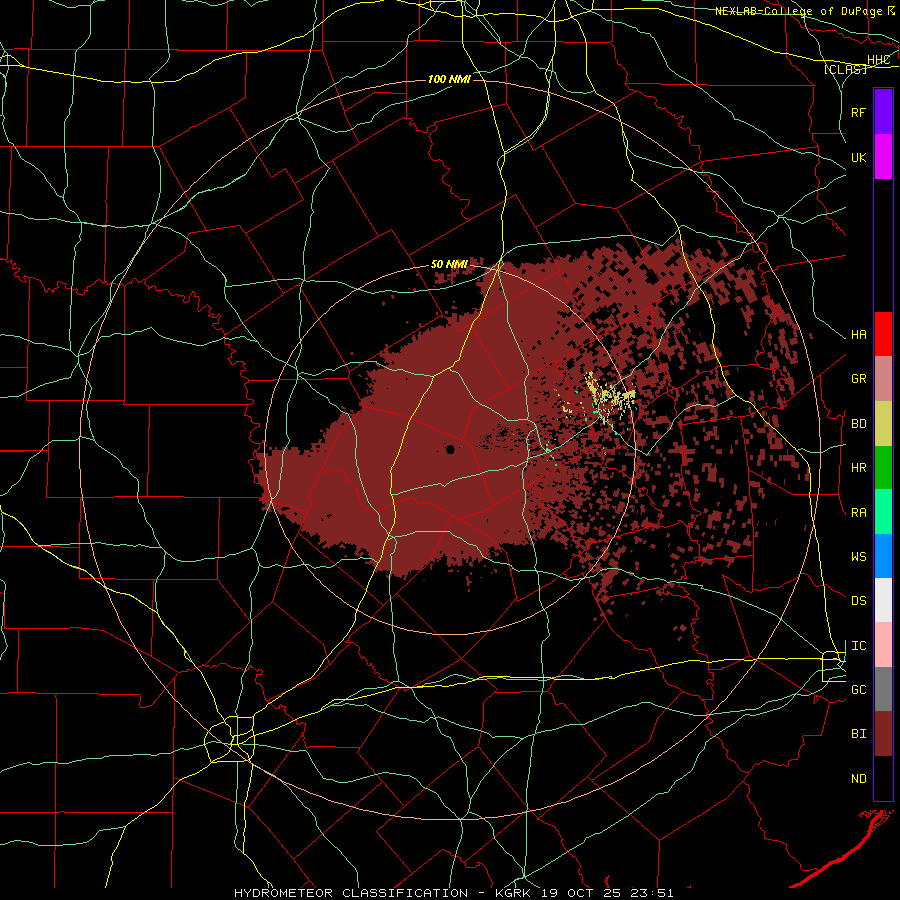The width and height of the screenshot is (900, 900).
Task: Click the Hydrometeor Classification KGRK title caption
Action: (453, 893)
